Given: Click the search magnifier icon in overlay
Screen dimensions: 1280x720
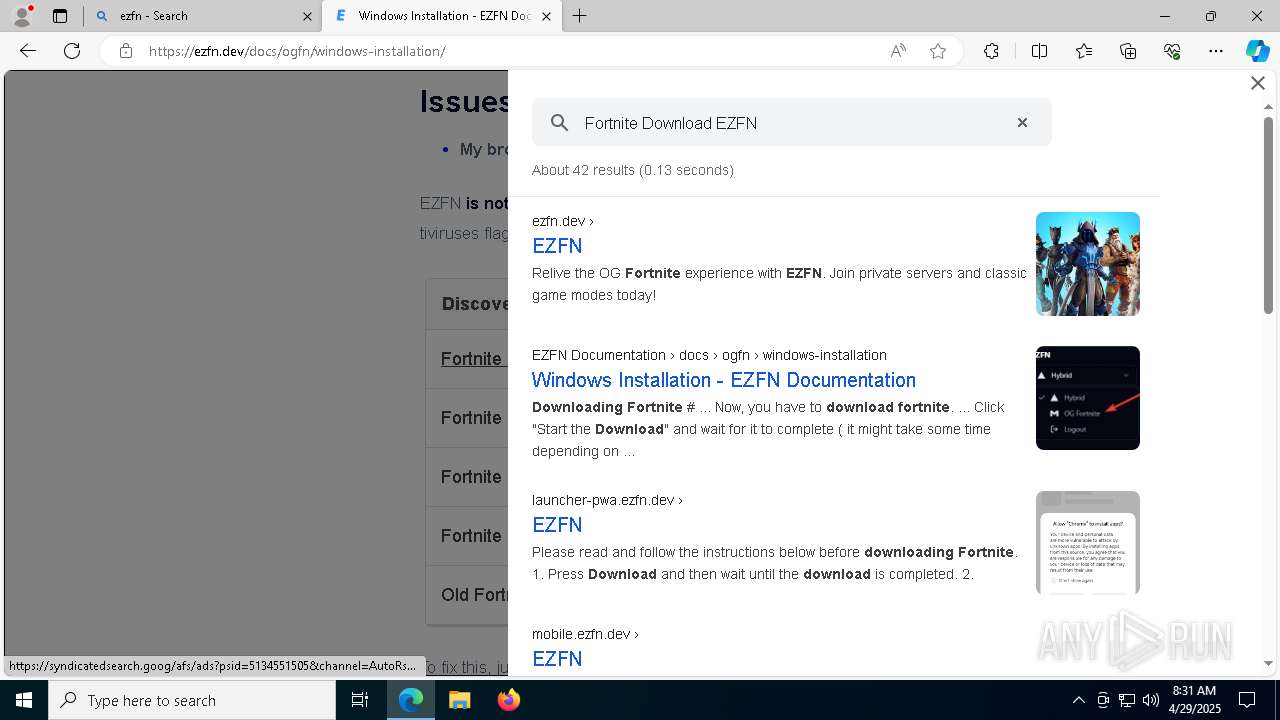Looking at the screenshot, I should (560, 123).
